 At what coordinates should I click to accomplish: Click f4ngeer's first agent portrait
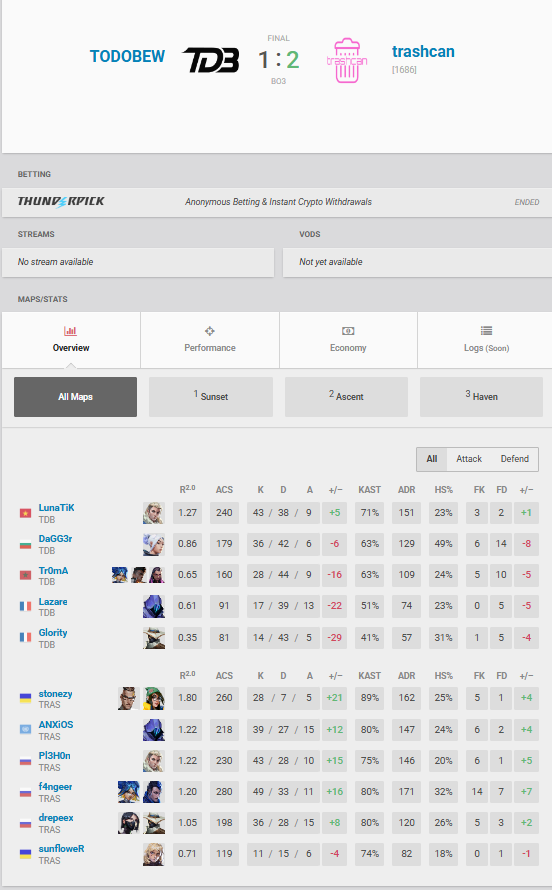point(129,792)
